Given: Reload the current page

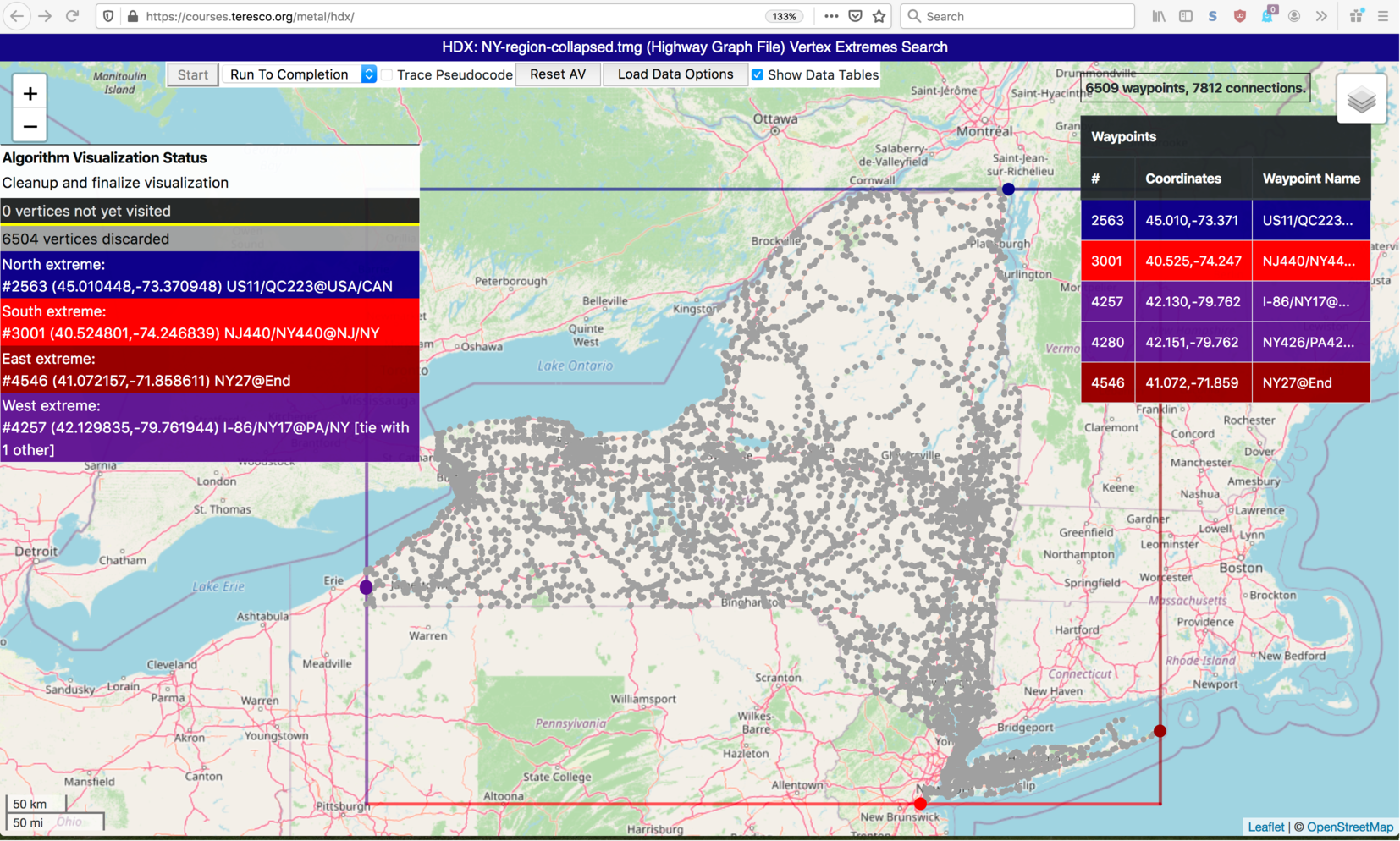Looking at the screenshot, I should point(73,16).
